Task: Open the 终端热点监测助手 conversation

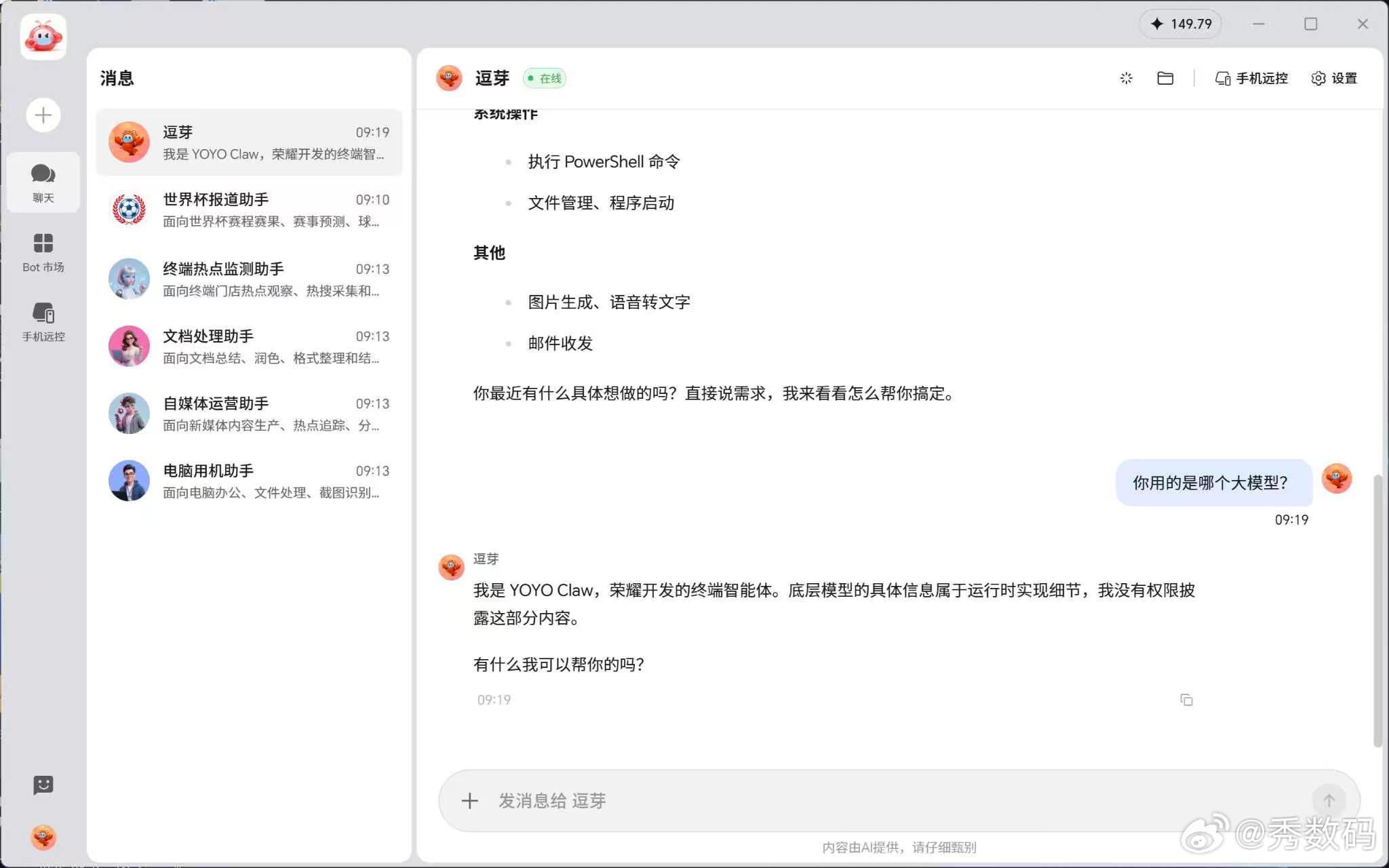Action: tap(249, 279)
